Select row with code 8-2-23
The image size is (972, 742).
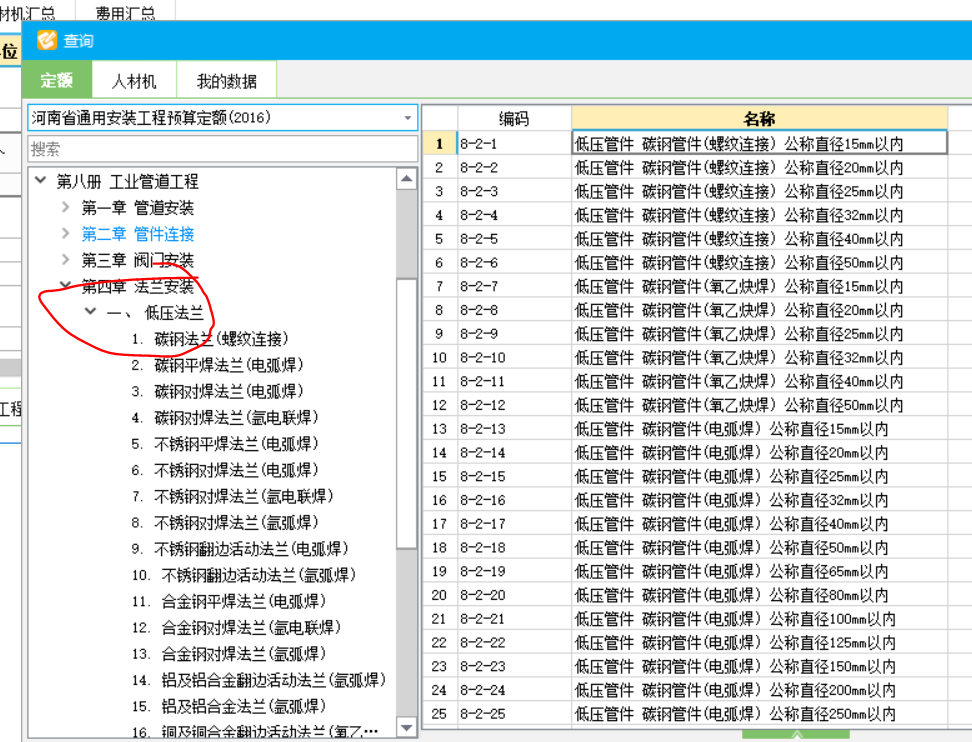514,666
